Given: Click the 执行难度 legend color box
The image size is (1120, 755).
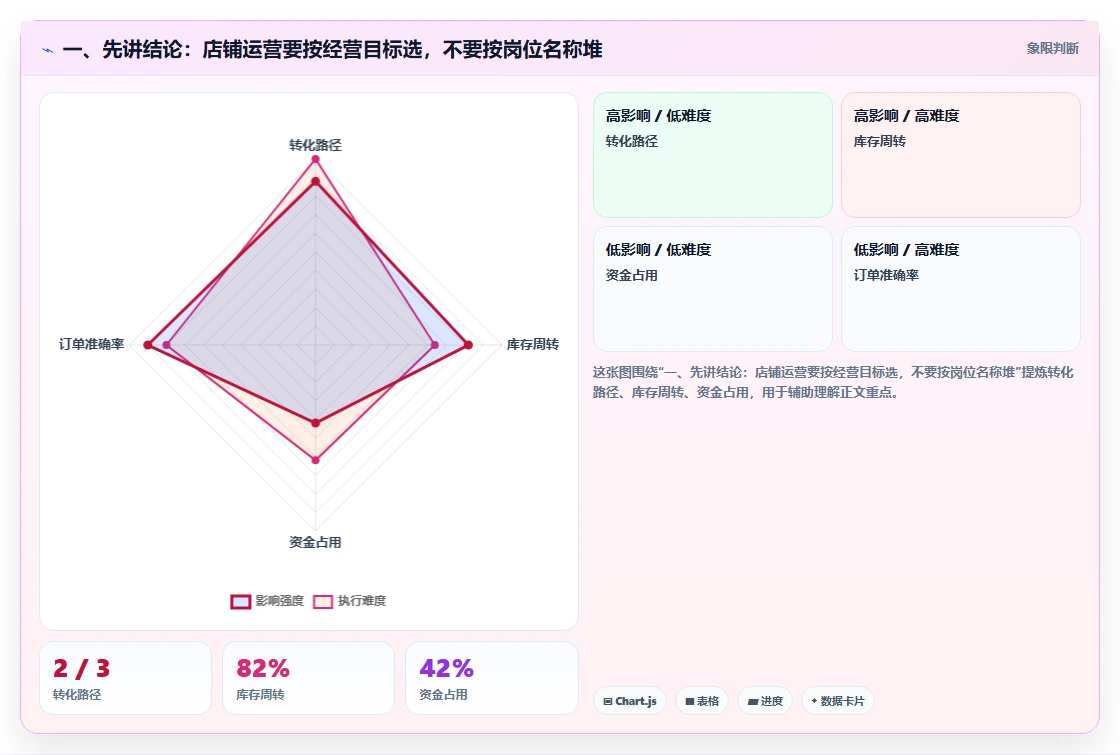Looking at the screenshot, I should coord(323,601).
